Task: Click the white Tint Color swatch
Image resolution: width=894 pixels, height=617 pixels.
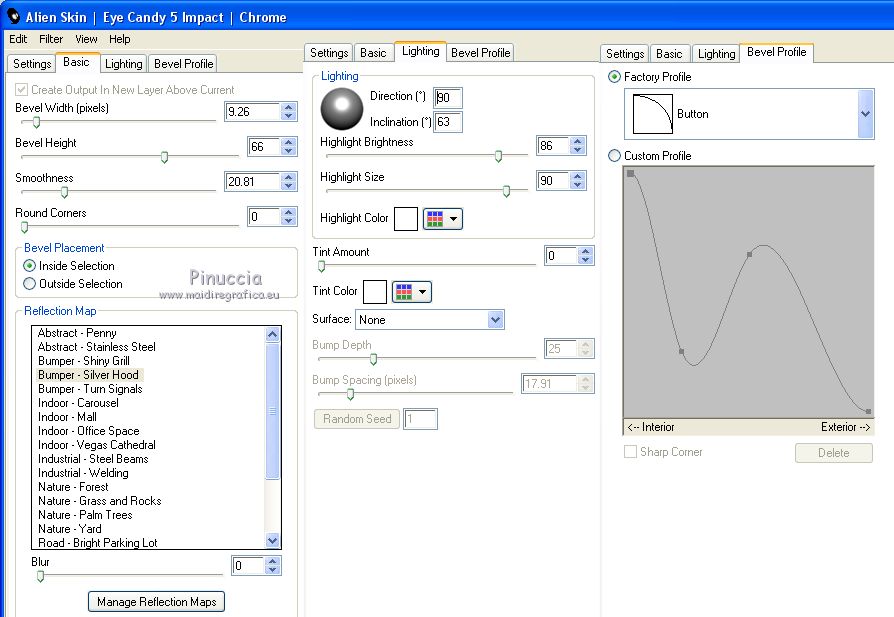Action: 375,292
